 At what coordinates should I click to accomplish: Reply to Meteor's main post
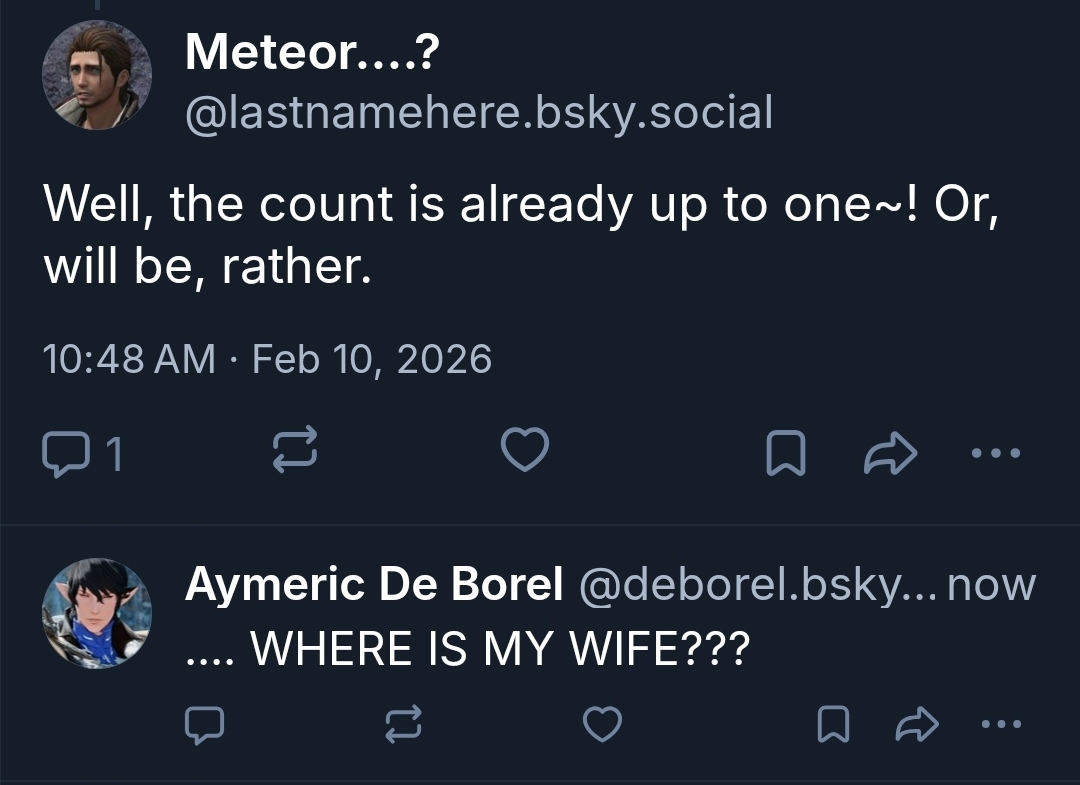(x=68, y=452)
